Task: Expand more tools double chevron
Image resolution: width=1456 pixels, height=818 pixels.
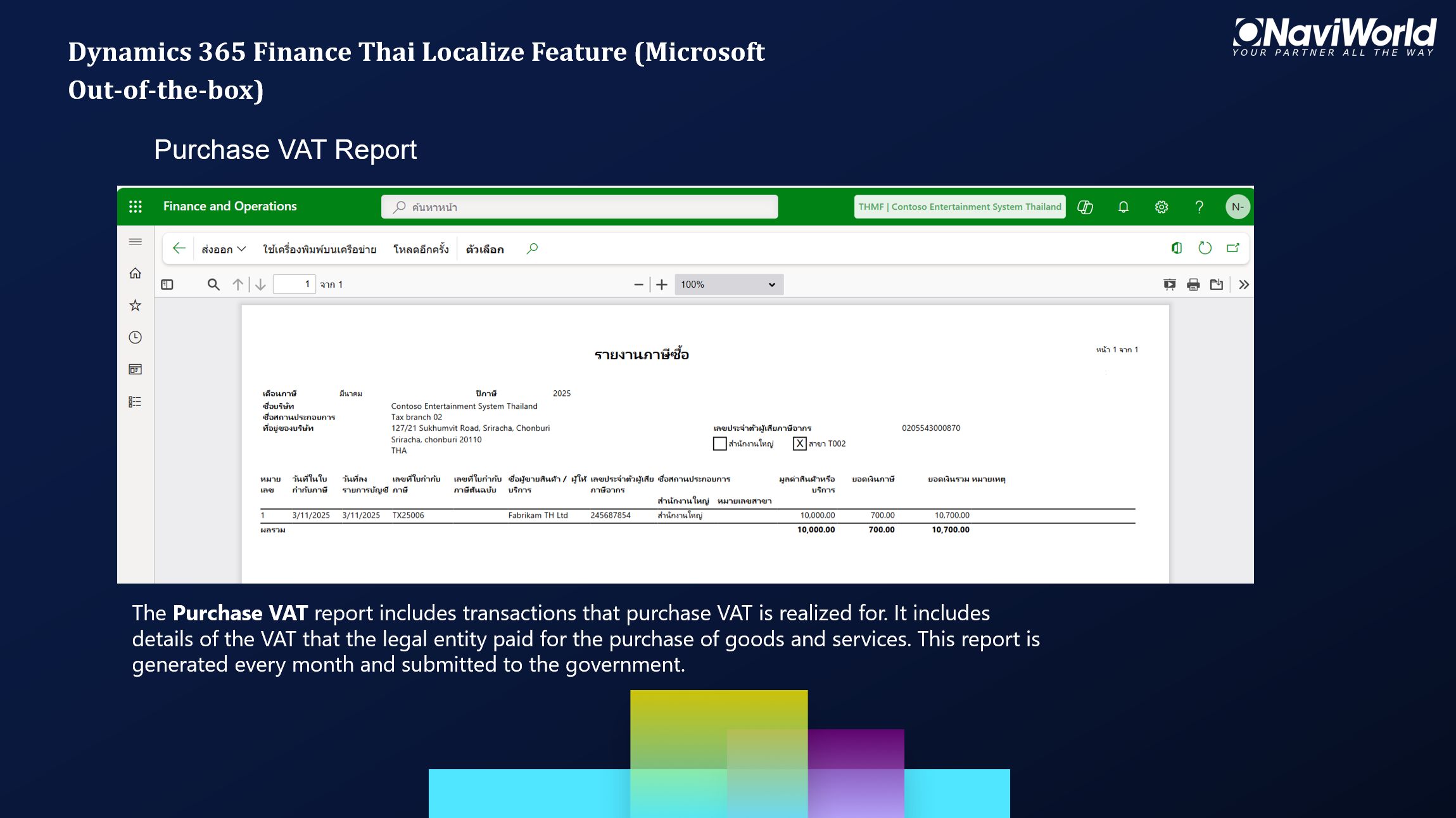Action: (x=1244, y=284)
